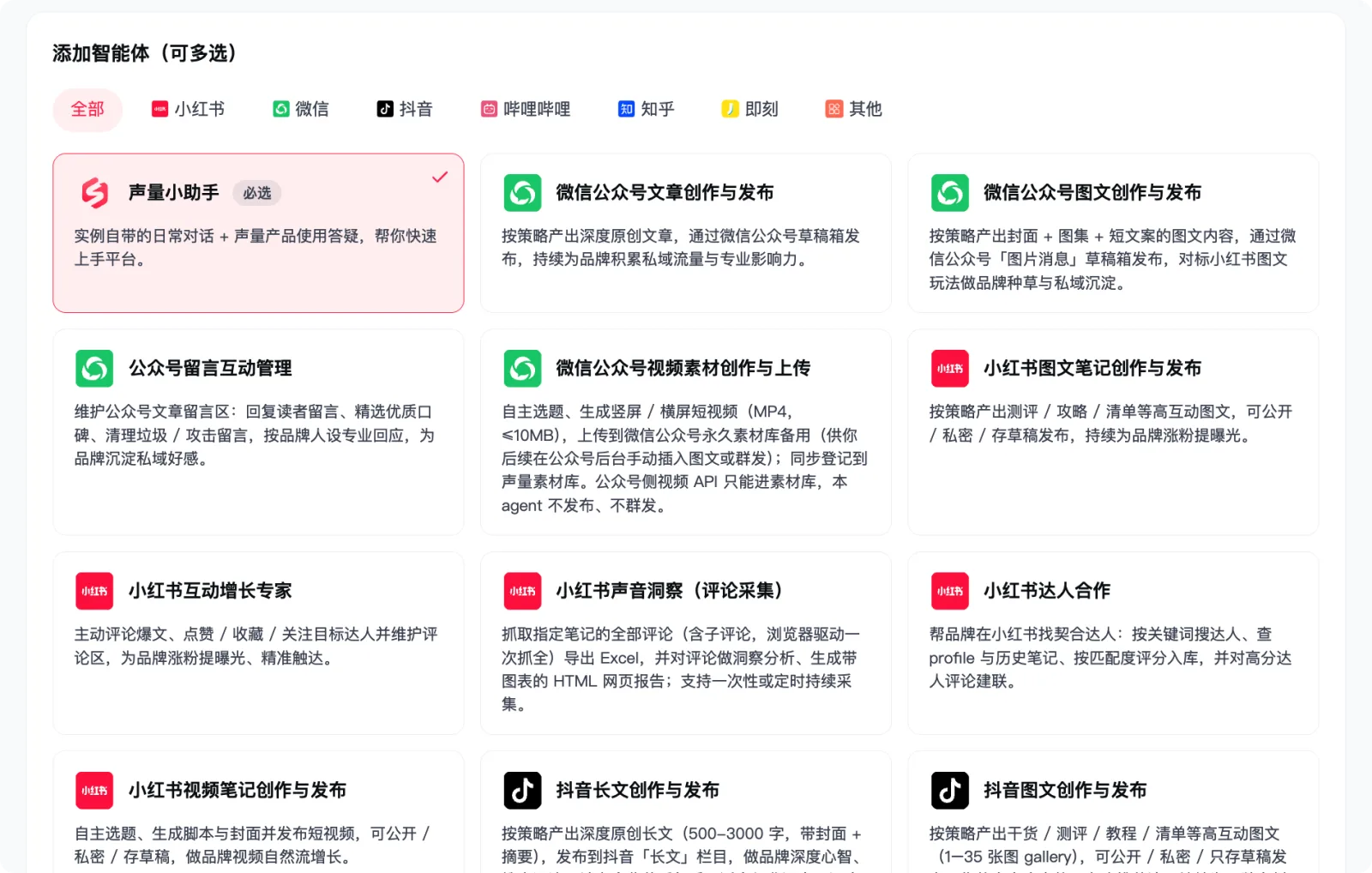This screenshot has height=873, width=1372.
Task: Select the 微信公众号图文创作与发布 card title
Action: (1092, 193)
